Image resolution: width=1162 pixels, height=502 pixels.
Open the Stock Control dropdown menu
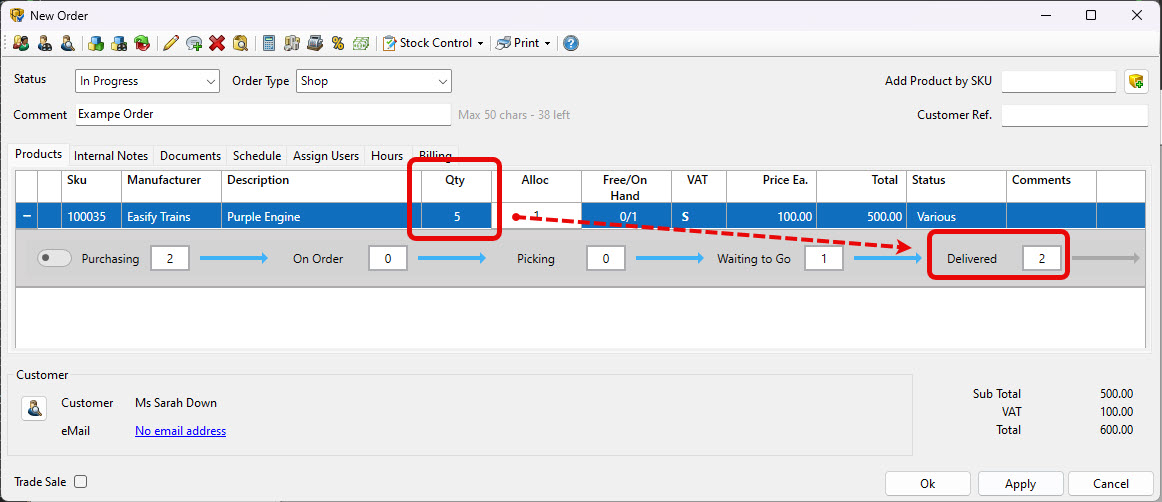(434, 43)
